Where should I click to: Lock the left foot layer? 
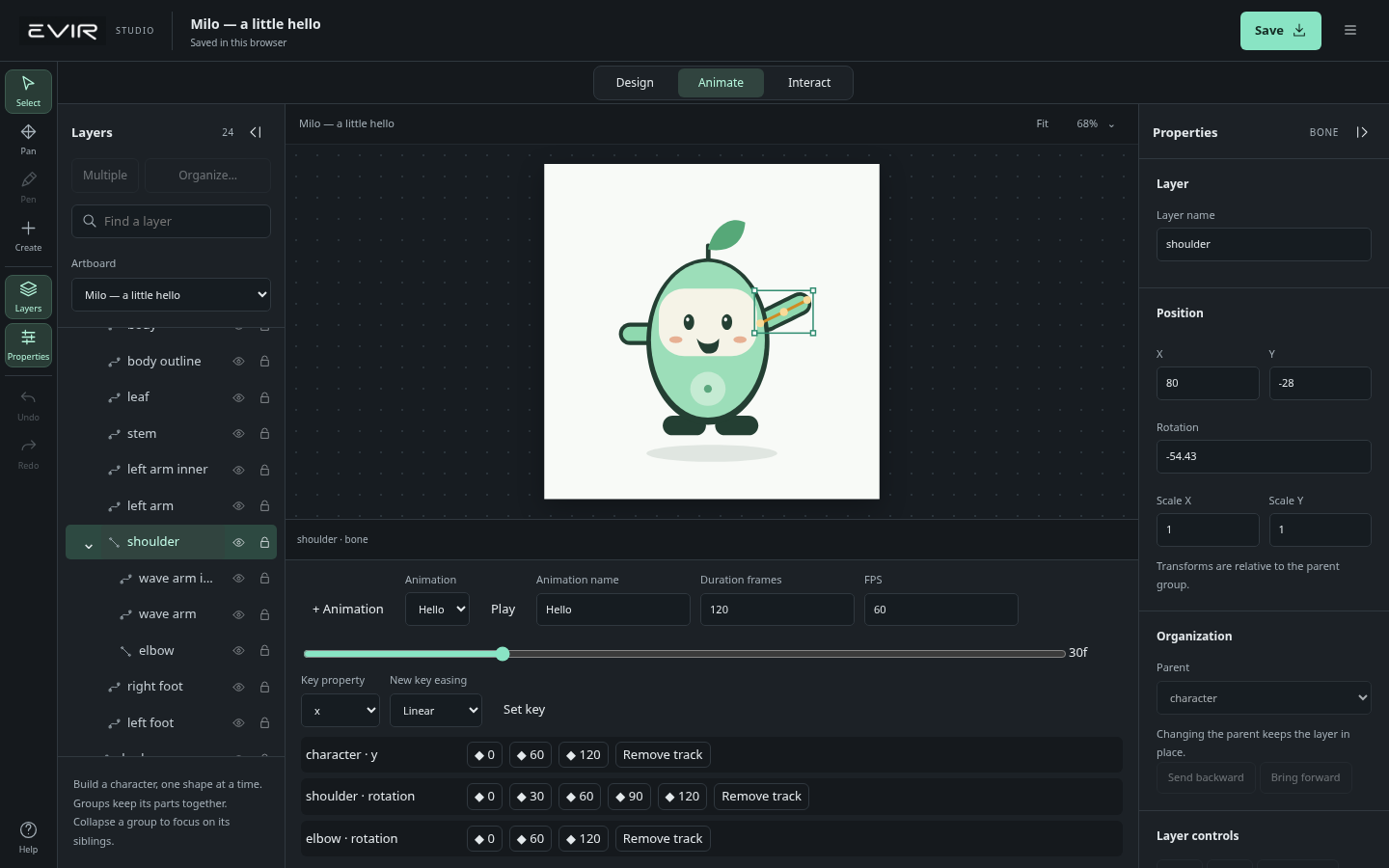(x=264, y=723)
